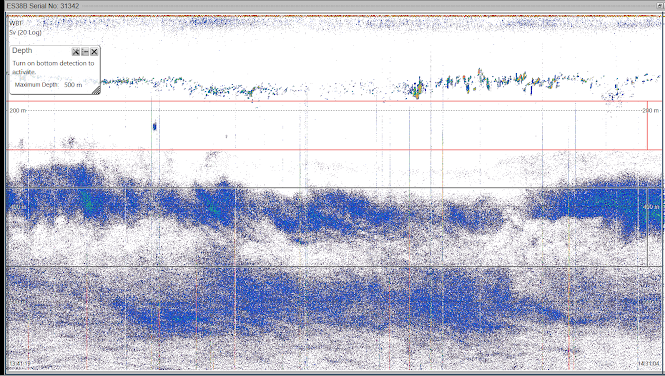This screenshot has height=376, width=665.
Task: Click the 14:11:04 time label bottom right
Action: tap(649, 364)
